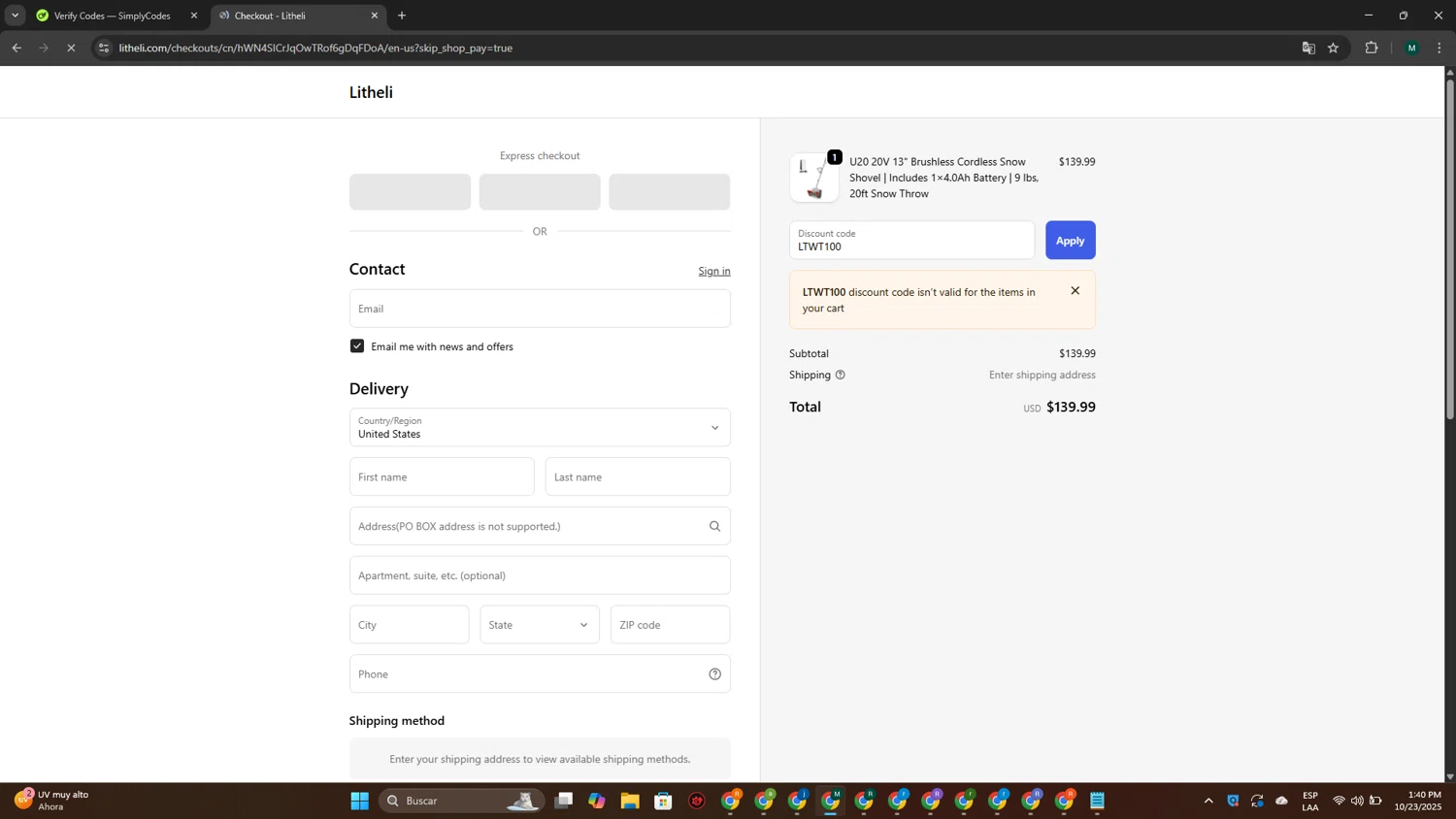1456x819 pixels.
Task: View site information for litheli.com
Action: (104, 48)
